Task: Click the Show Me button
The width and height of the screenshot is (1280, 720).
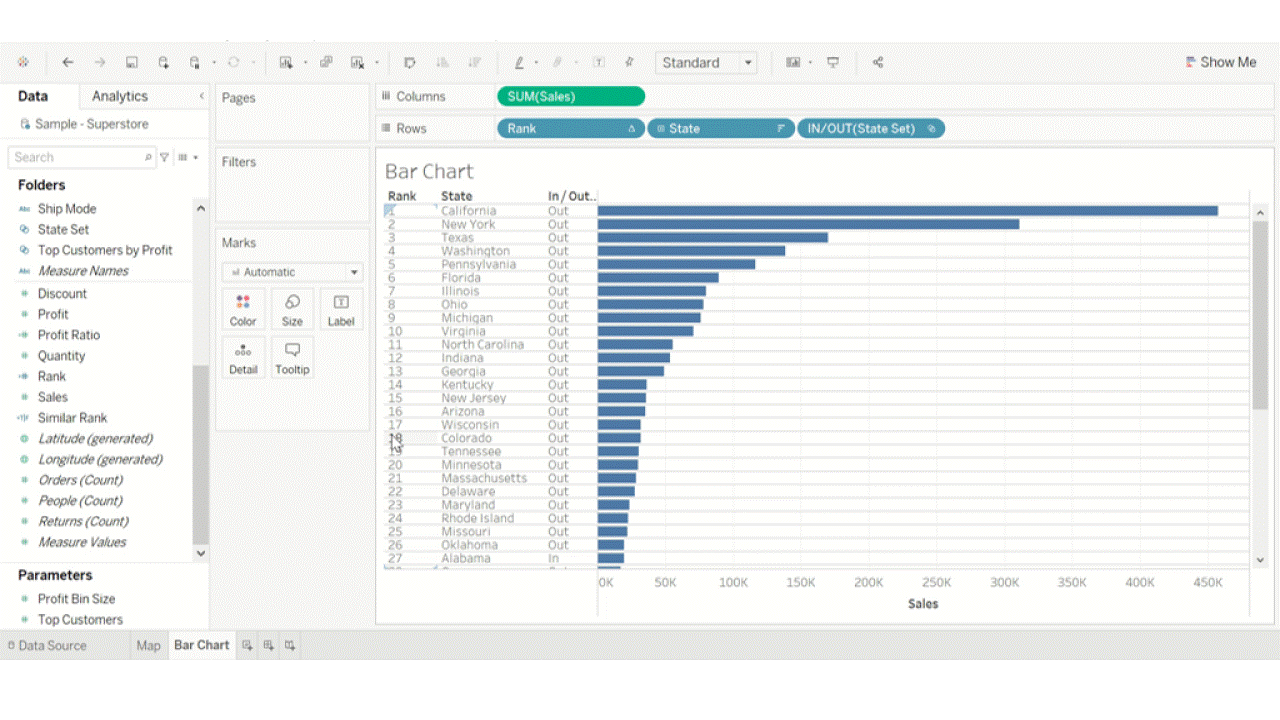Action: pyautogui.click(x=1220, y=62)
